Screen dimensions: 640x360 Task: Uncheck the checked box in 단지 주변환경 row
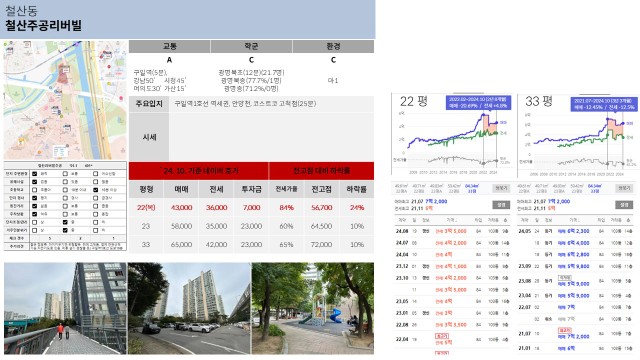[35, 174]
